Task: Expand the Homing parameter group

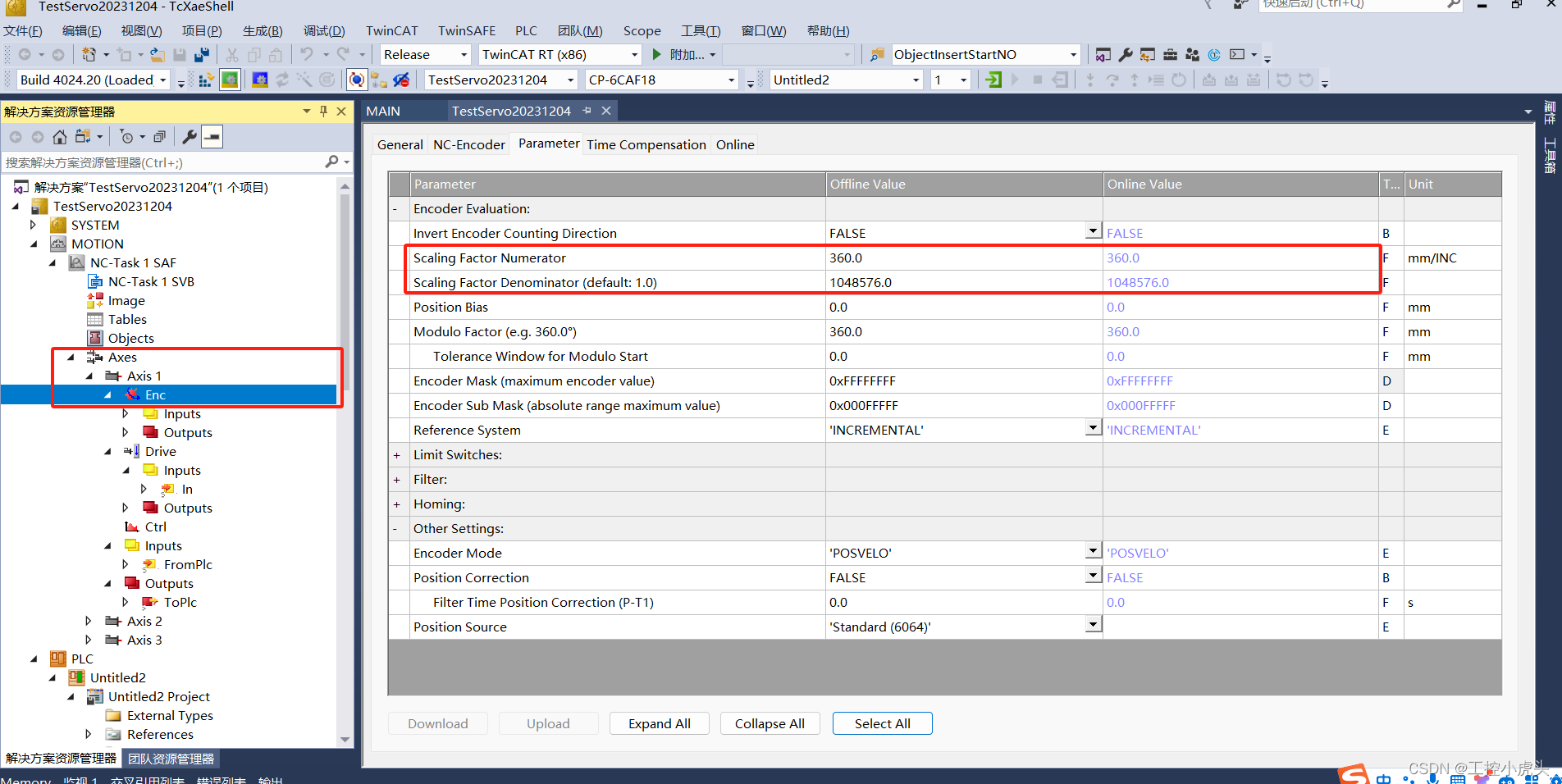Action: (397, 504)
